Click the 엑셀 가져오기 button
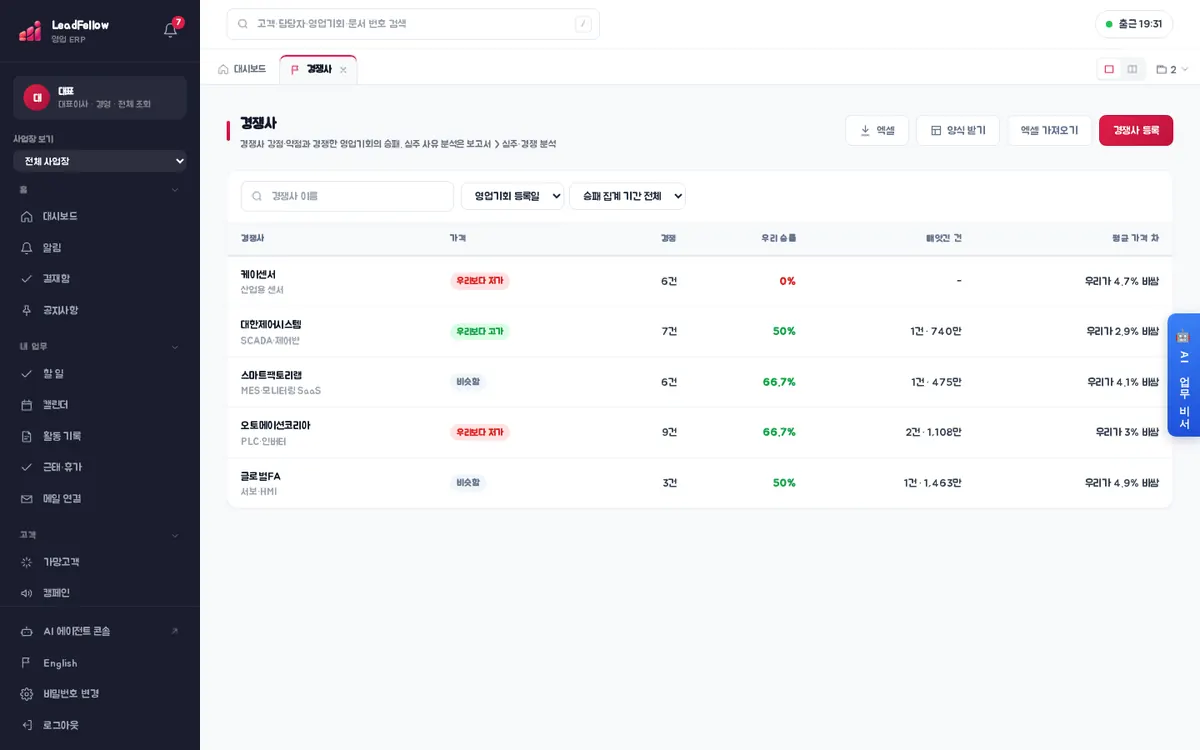This screenshot has height=750, width=1200. (1049, 130)
